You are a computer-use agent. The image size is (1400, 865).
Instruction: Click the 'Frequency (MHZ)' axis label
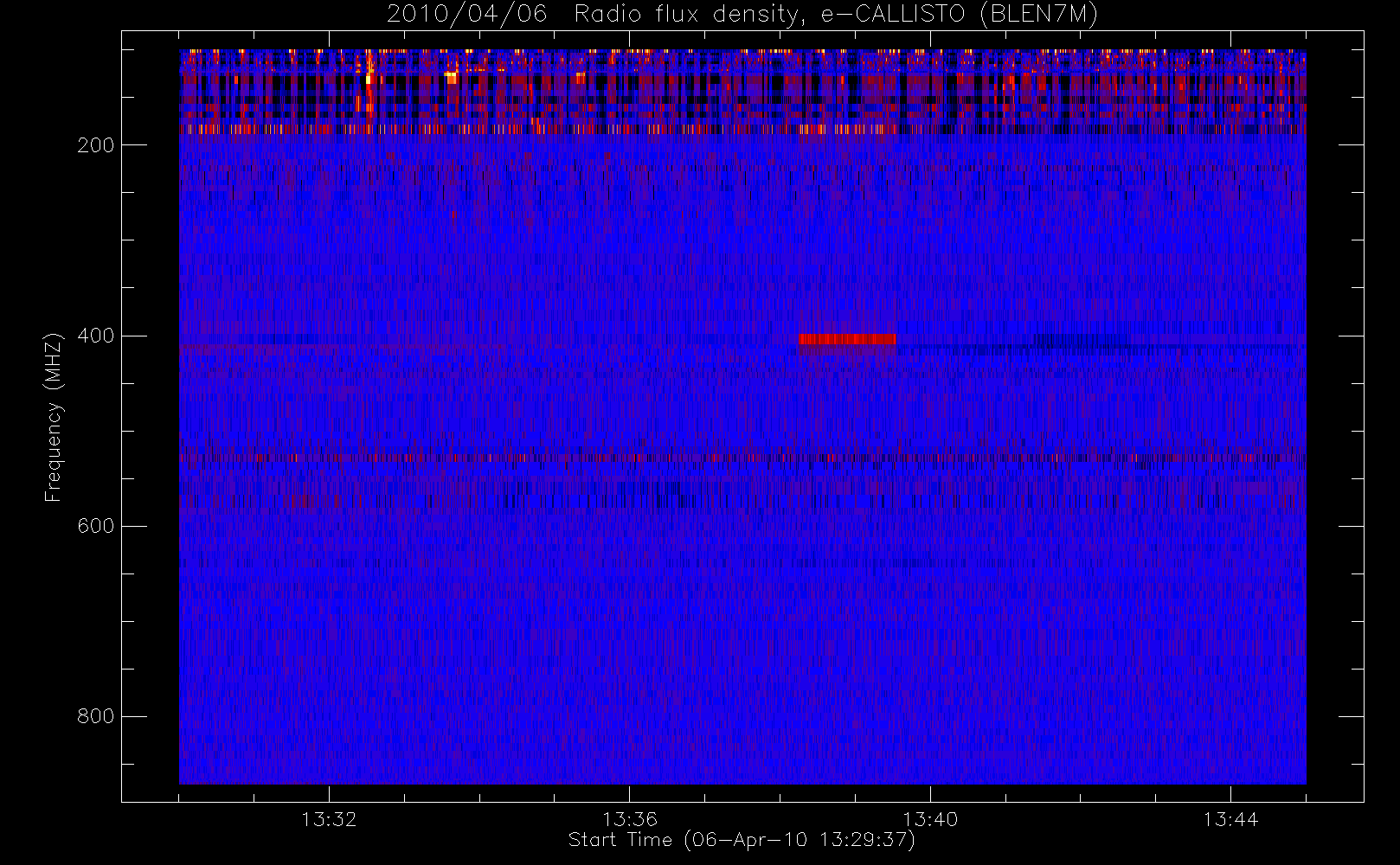pyautogui.click(x=54, y=417)
